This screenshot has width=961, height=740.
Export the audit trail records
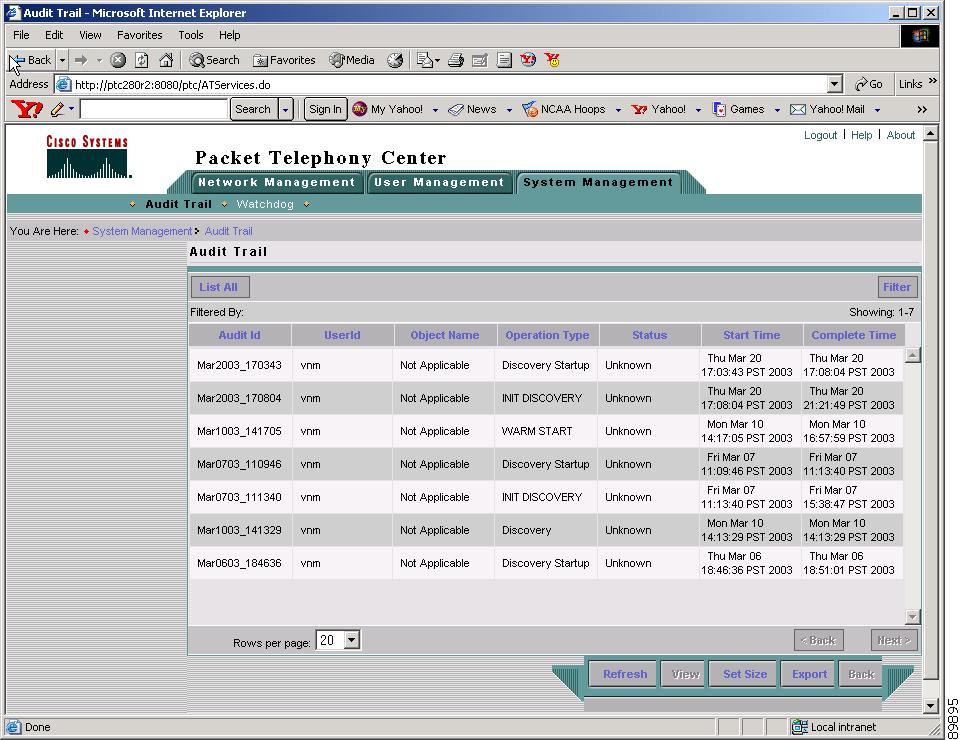pyautogui.click(x=808, y=674)
